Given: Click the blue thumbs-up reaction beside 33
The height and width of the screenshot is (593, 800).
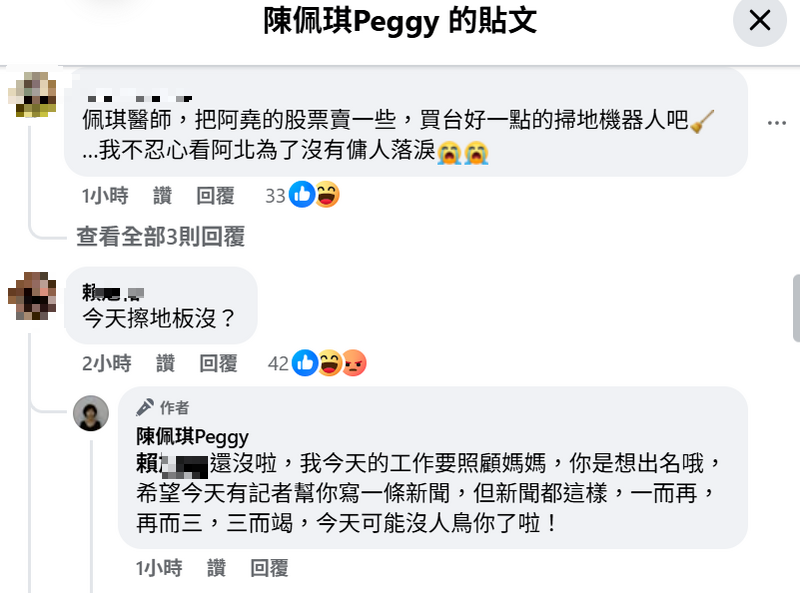Looking at the screenshot, I should pos(302,195).
